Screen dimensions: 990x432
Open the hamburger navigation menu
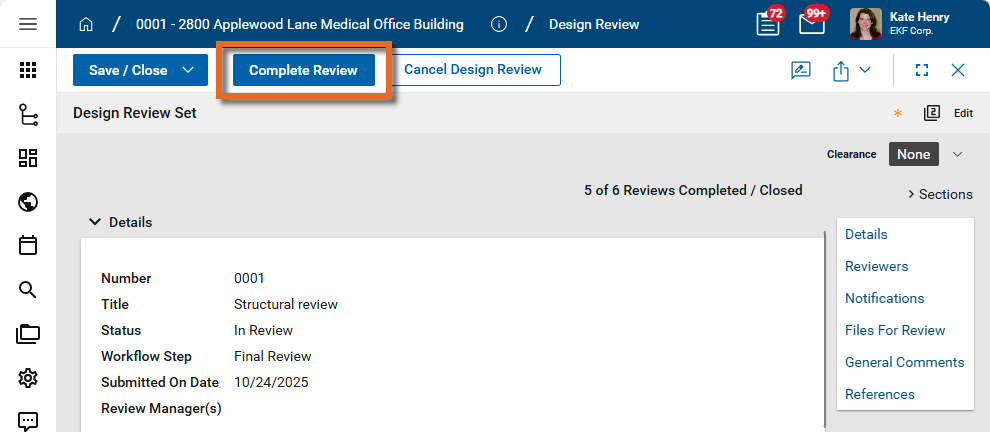pos(28,24)
